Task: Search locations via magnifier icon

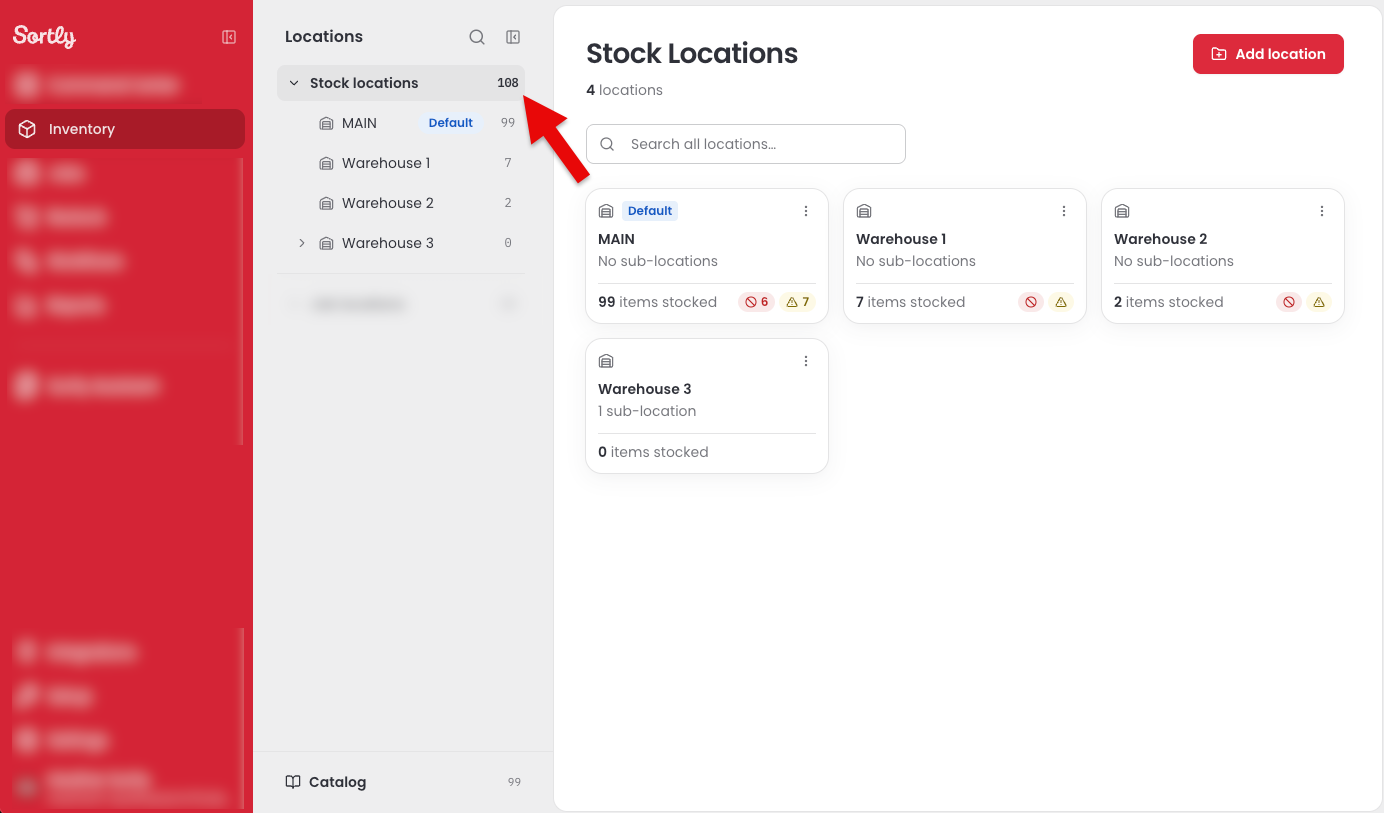Action: click(477, 37)
